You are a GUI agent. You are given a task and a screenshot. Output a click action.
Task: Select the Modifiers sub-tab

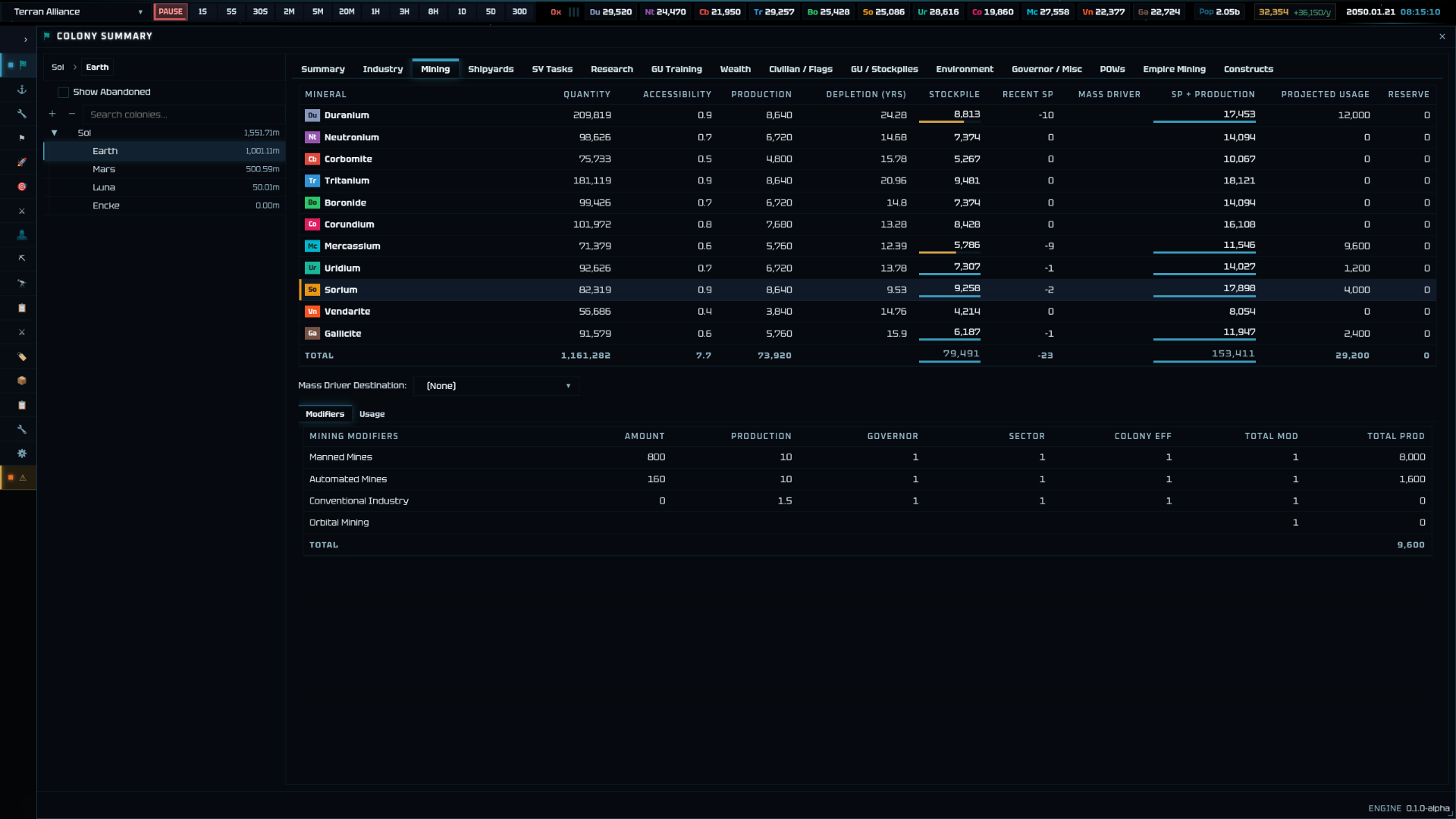[325, 414]
